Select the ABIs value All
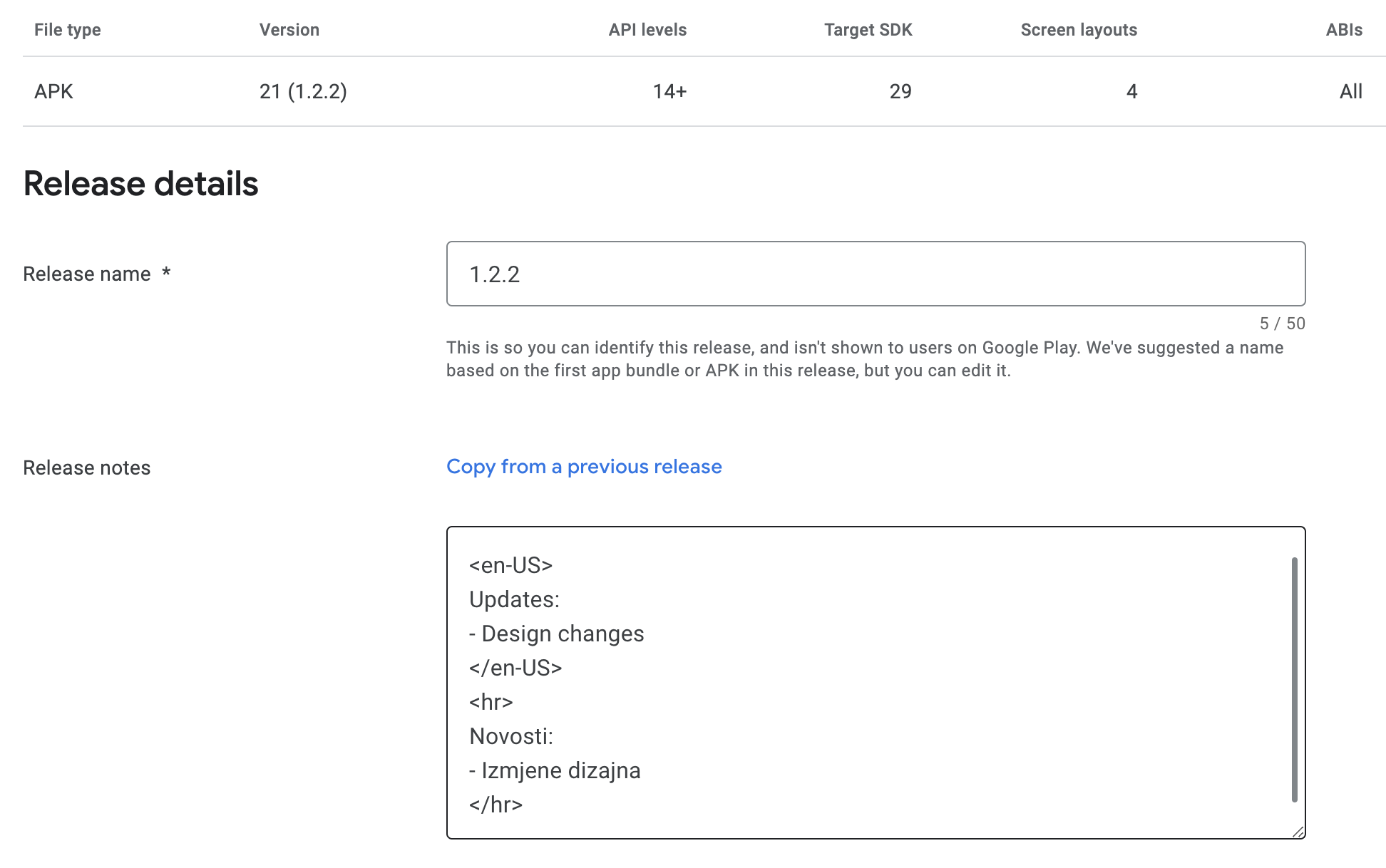Image resolution: width=1386 pixels, height=868 pixels. click(1351, 91)
